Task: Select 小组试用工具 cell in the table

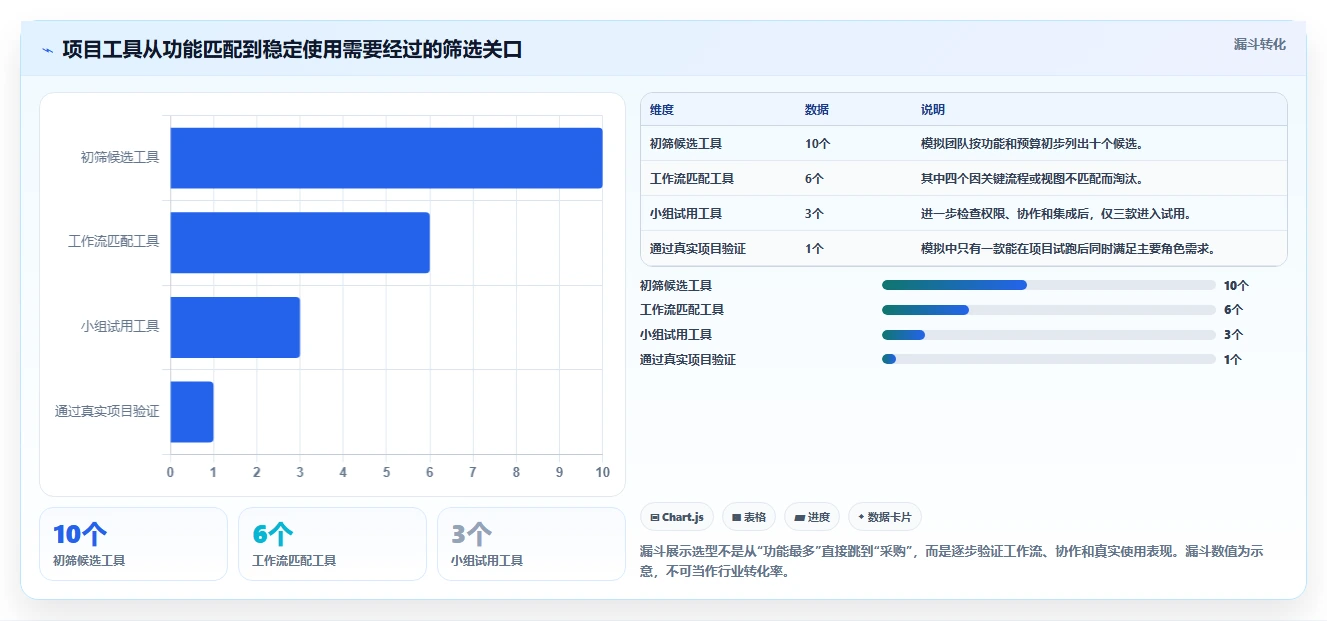Action: (686, 214)
